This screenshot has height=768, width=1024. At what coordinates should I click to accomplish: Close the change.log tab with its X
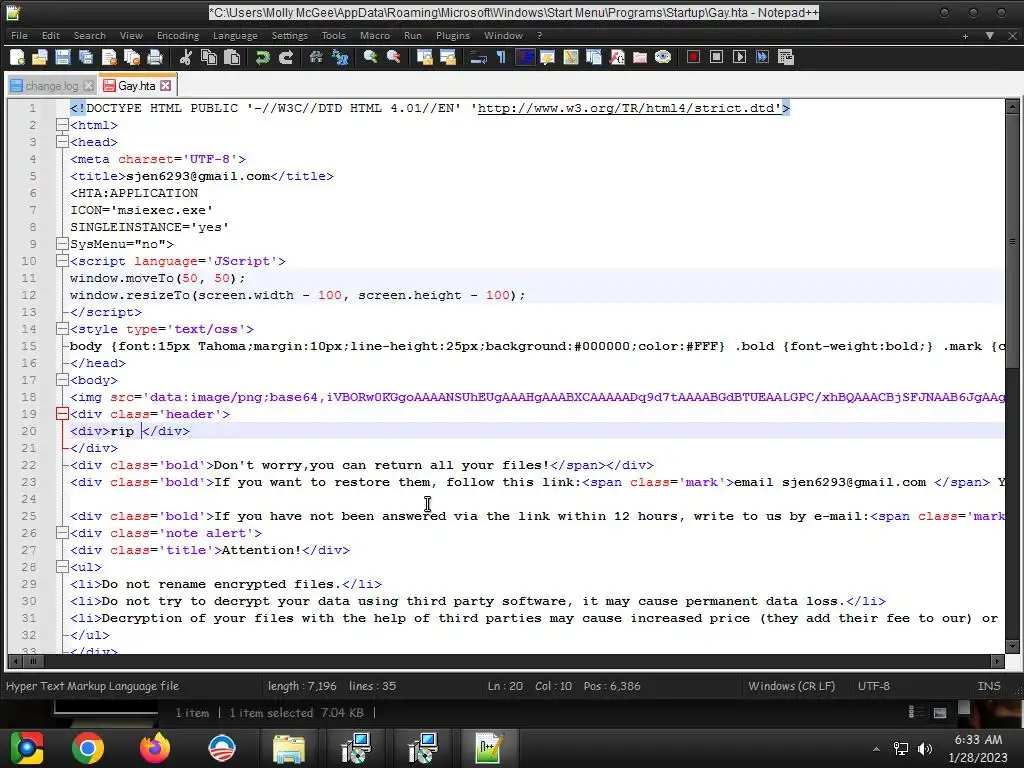tap(88, 86)
